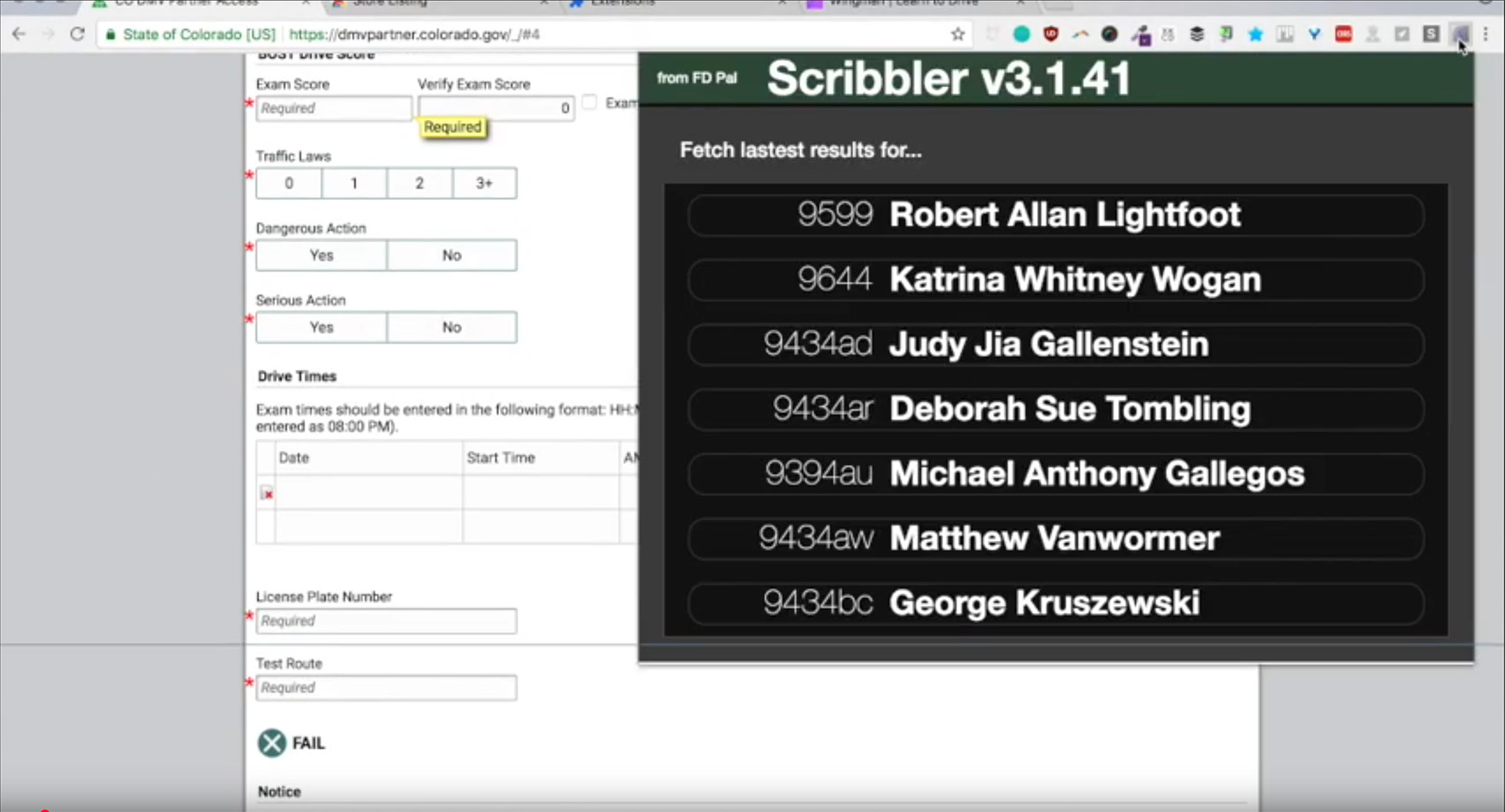Click the uBlock Origin shield icon
This screenshot has height=812, width=1505.
click(x=1051, y=34)
